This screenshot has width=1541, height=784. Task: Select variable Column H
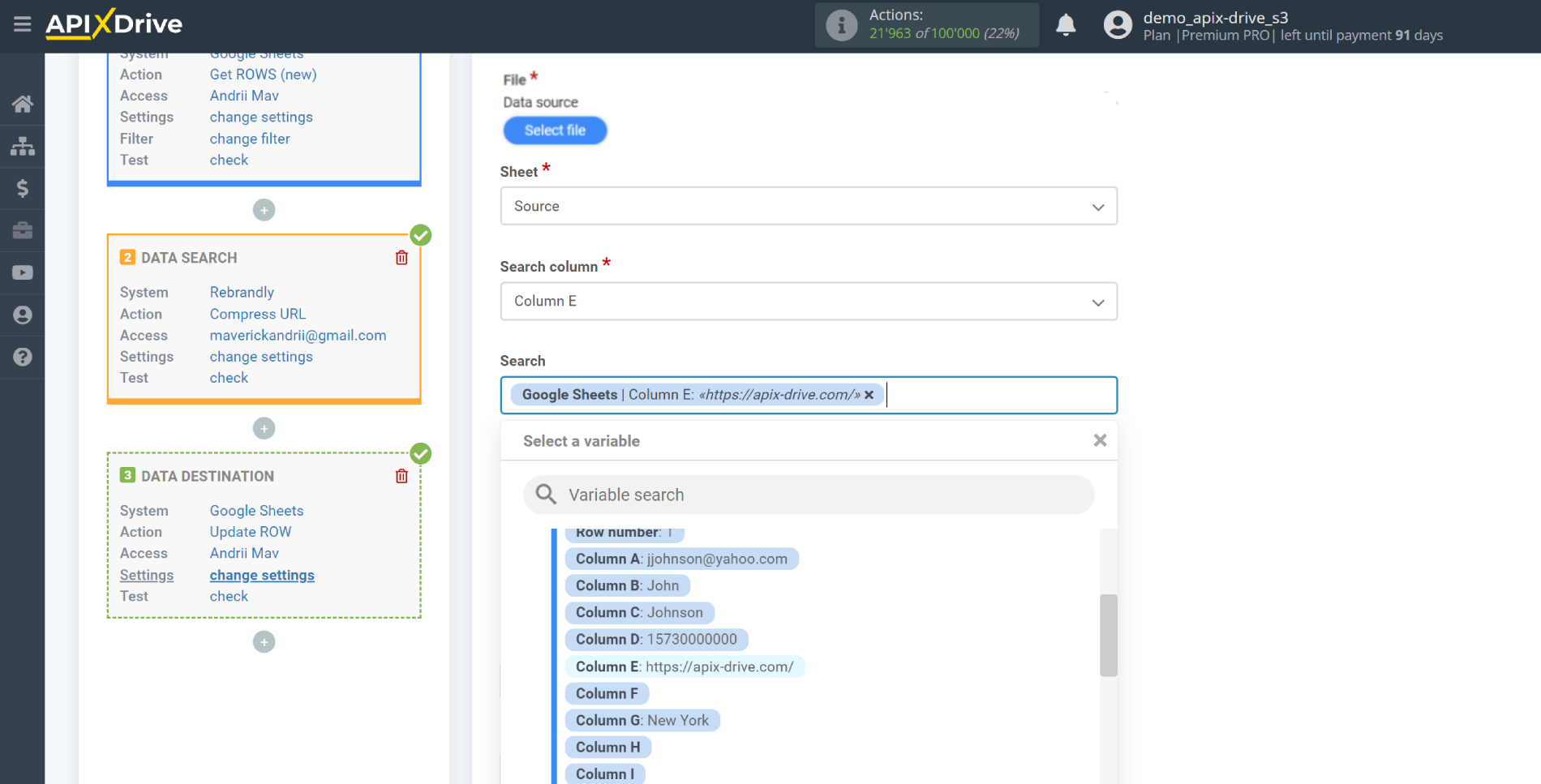[x=608, y=747]
